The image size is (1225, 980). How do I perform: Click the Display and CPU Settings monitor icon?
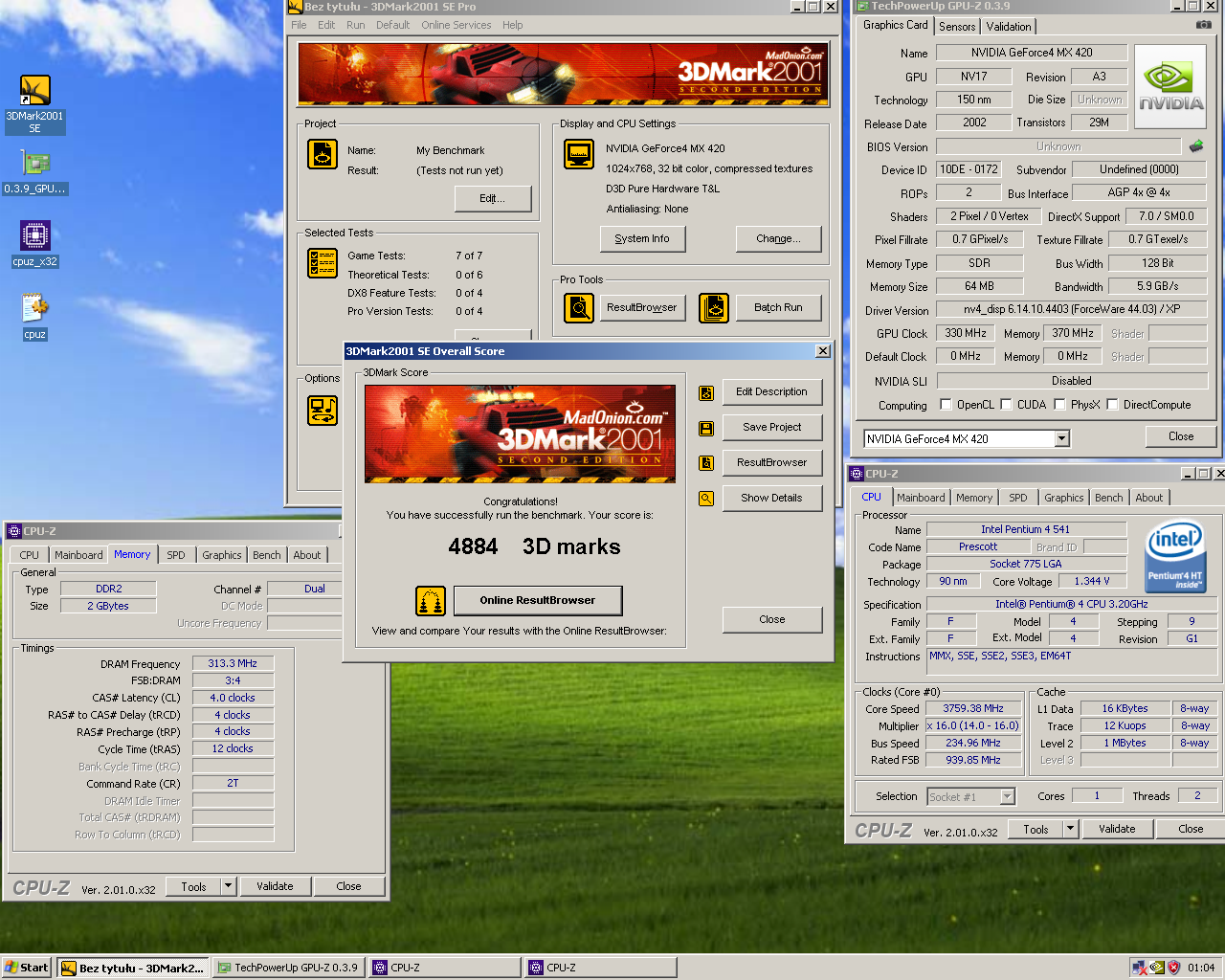[579, 153]
